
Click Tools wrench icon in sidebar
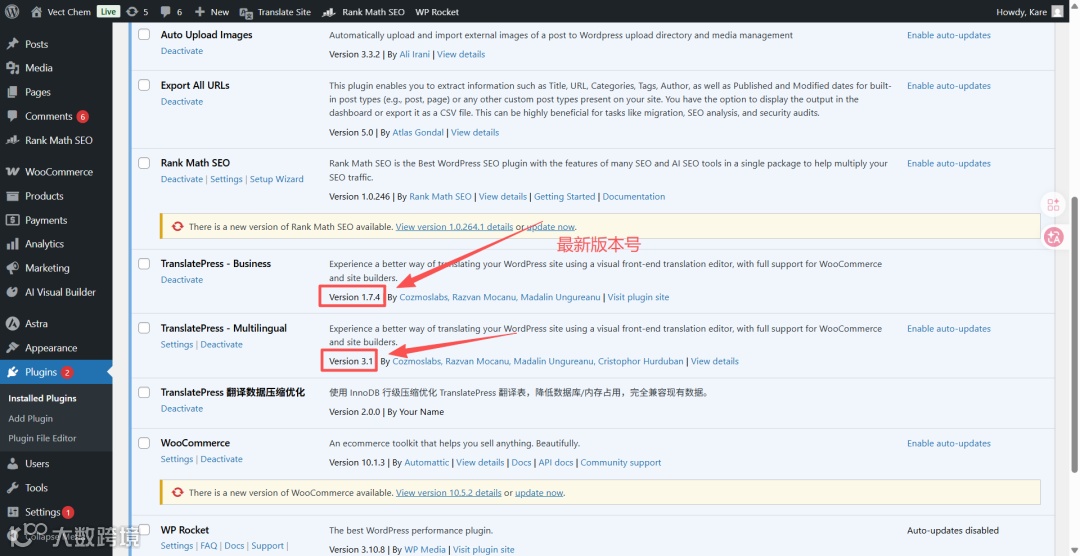point(12,488)
